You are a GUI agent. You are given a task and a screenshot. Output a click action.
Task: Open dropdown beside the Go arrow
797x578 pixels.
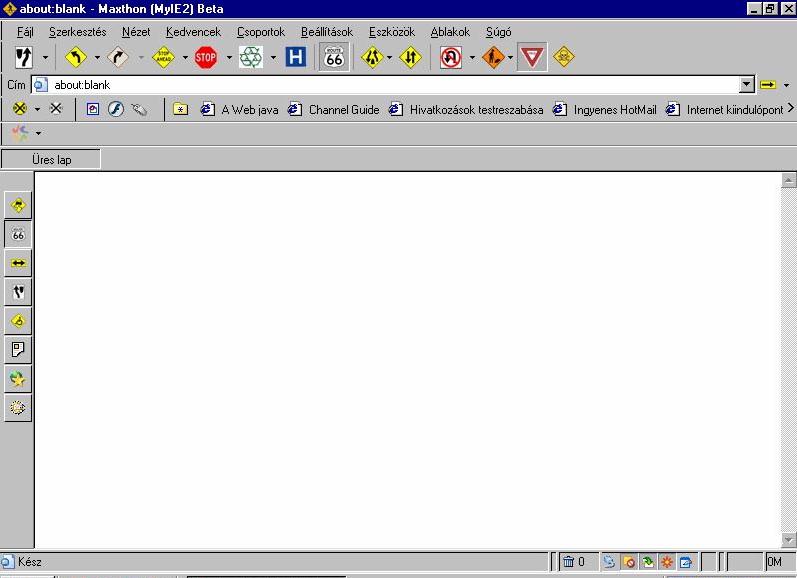[786, 85]
